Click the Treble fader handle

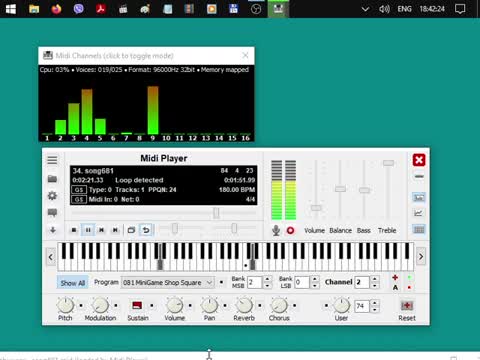pos(388,163)
